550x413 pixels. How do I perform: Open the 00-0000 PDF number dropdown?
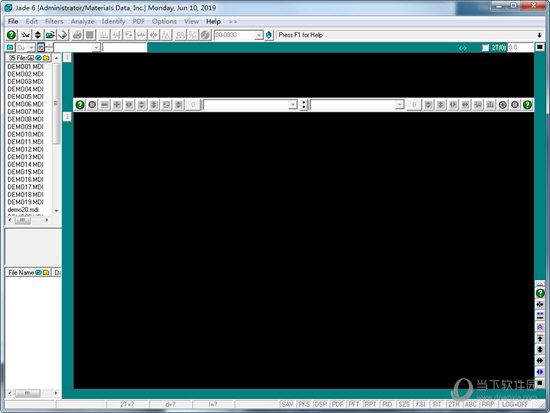(259, 35)
